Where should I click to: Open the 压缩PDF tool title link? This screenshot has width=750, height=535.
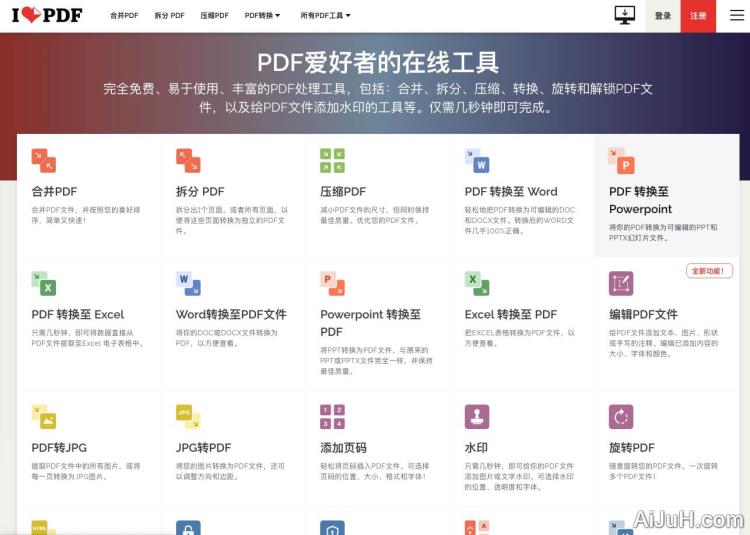(343, 192)
